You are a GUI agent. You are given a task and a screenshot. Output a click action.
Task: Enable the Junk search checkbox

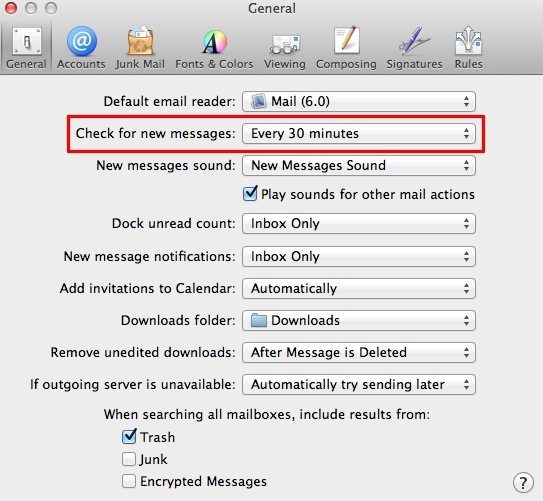(129, 459)
